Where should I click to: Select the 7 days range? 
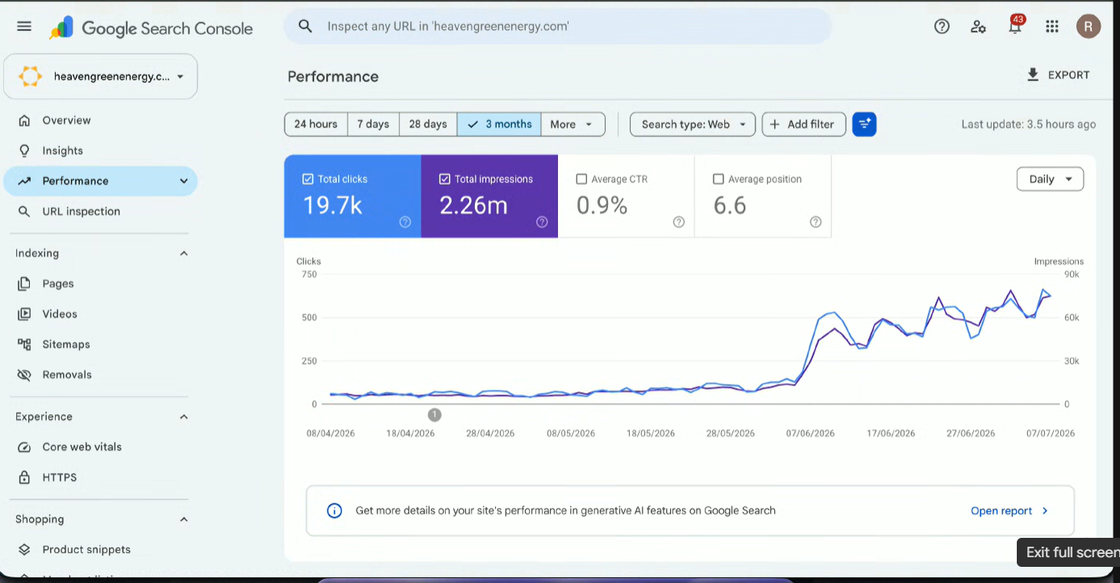tap(374, 124)
